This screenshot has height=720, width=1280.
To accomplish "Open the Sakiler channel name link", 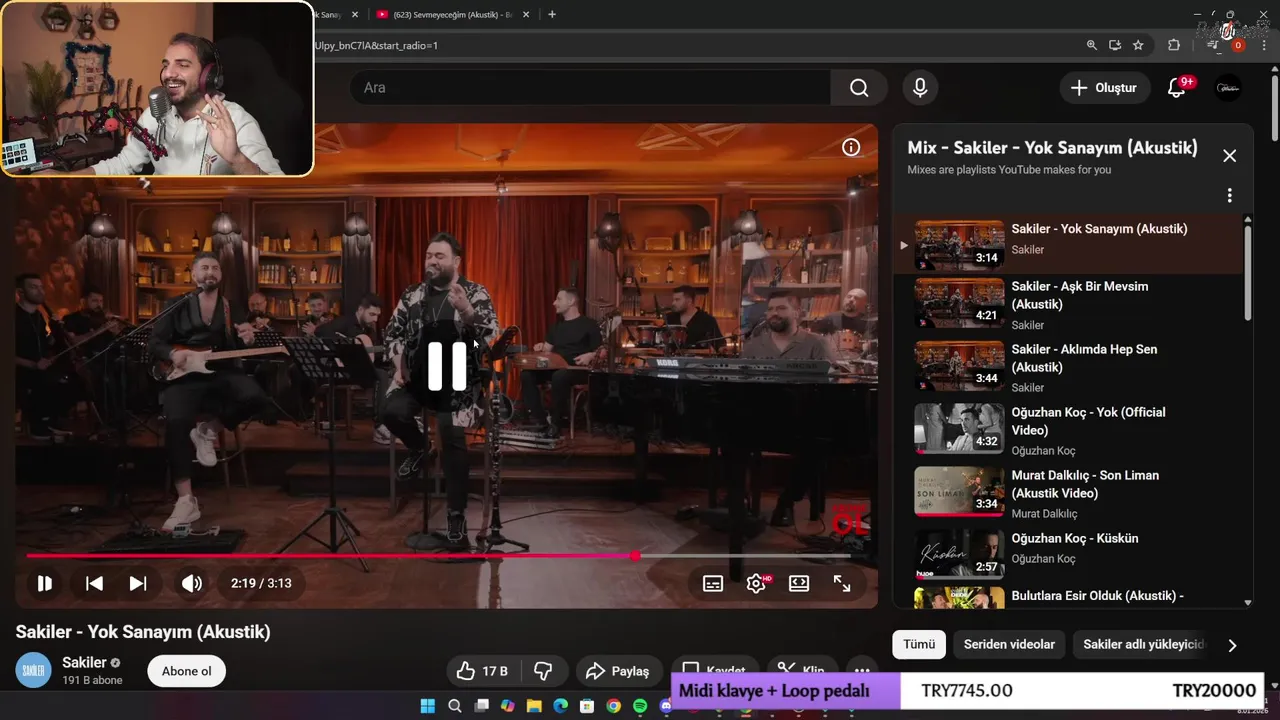I will coord(84,662).
